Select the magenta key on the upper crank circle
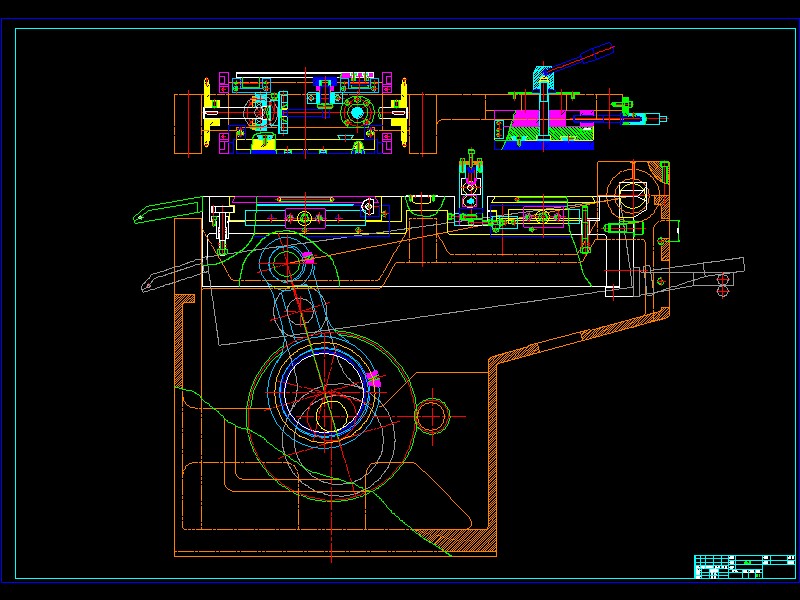This screenshot has height=600, width=800. [x=308, y=258]
